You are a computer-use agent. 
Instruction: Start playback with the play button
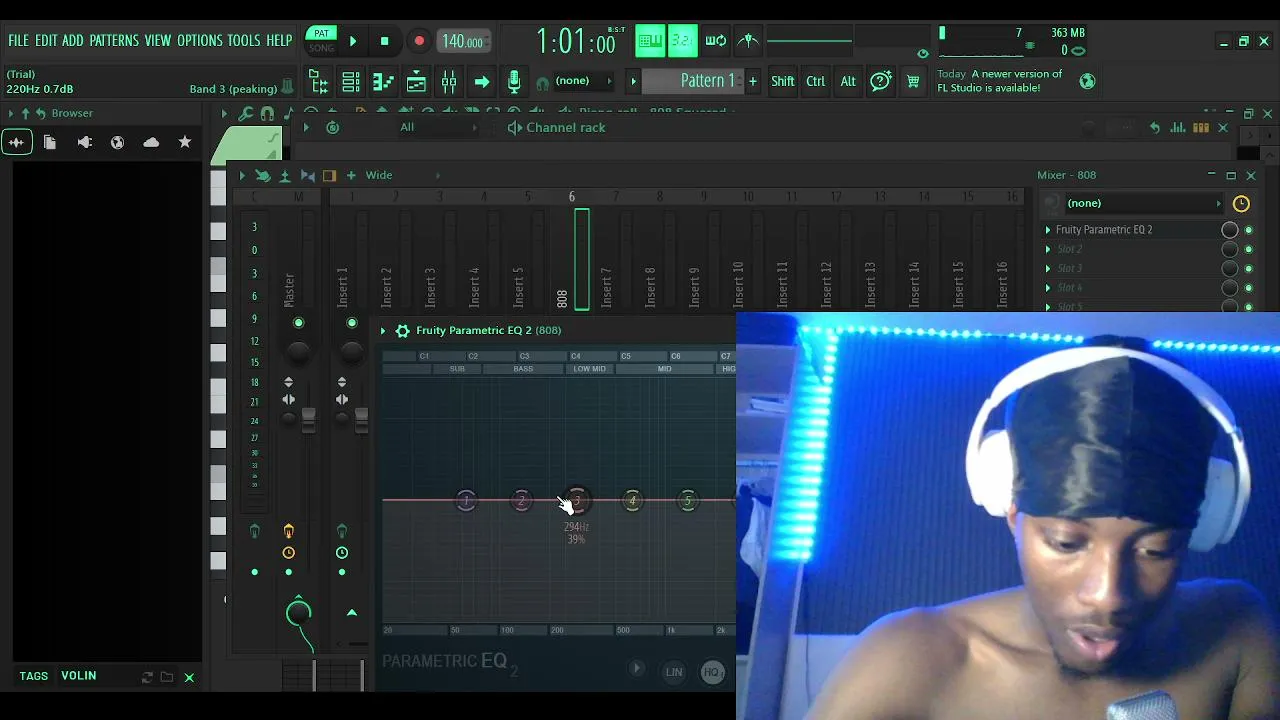353,41
